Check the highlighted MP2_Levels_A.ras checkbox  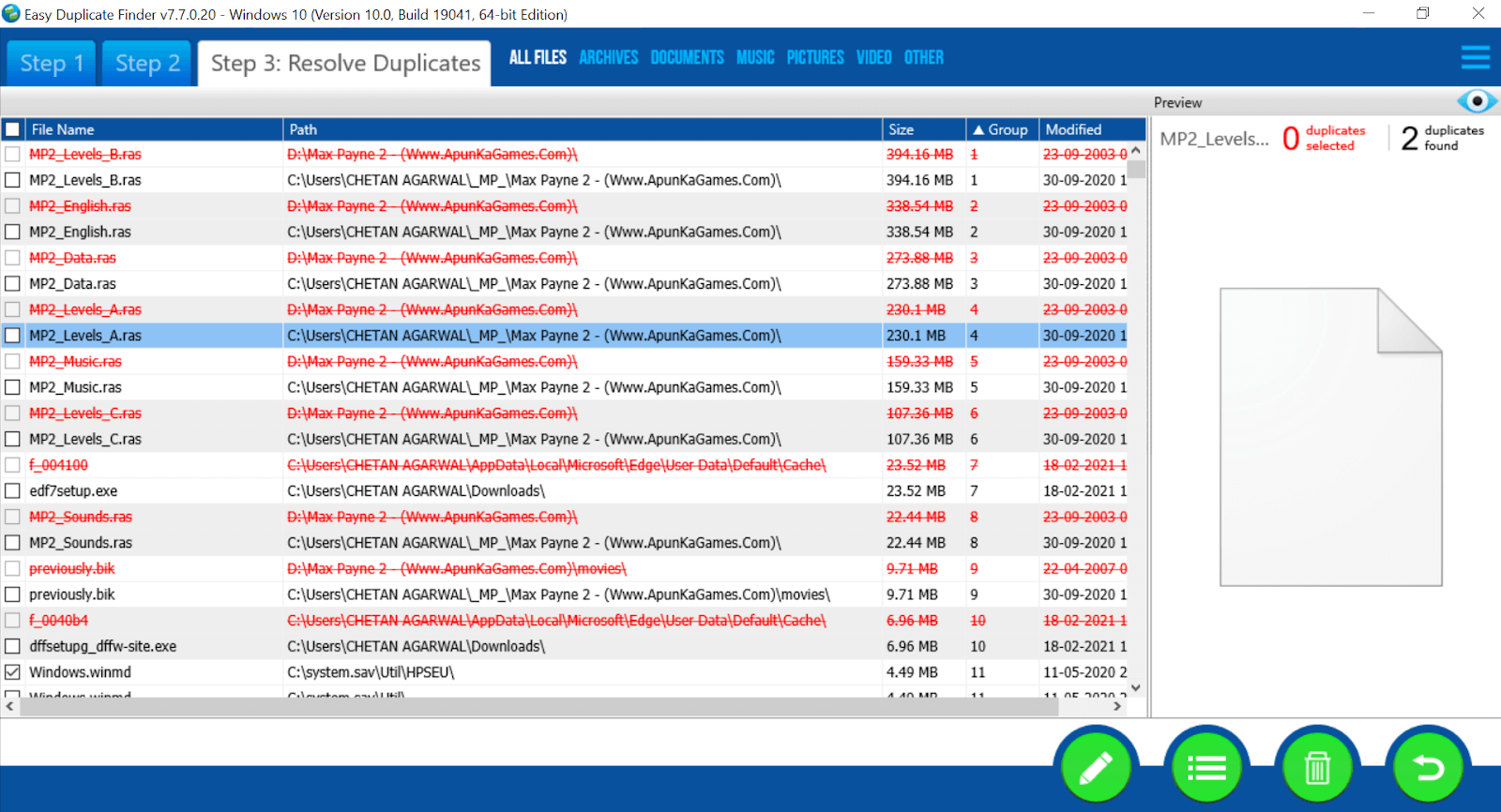tap(12, 335)
